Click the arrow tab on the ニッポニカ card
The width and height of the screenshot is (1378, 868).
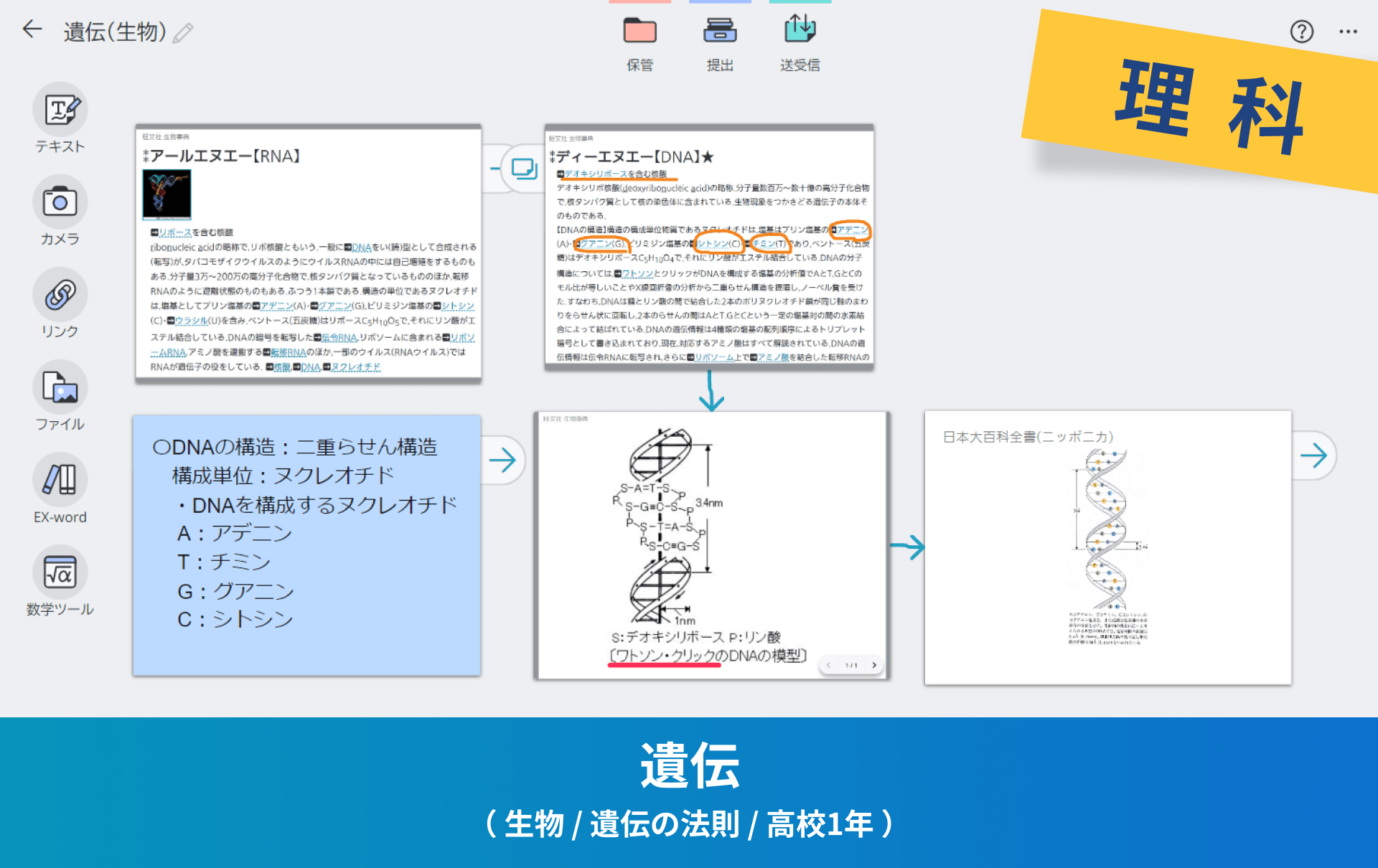coord(1313,456)
